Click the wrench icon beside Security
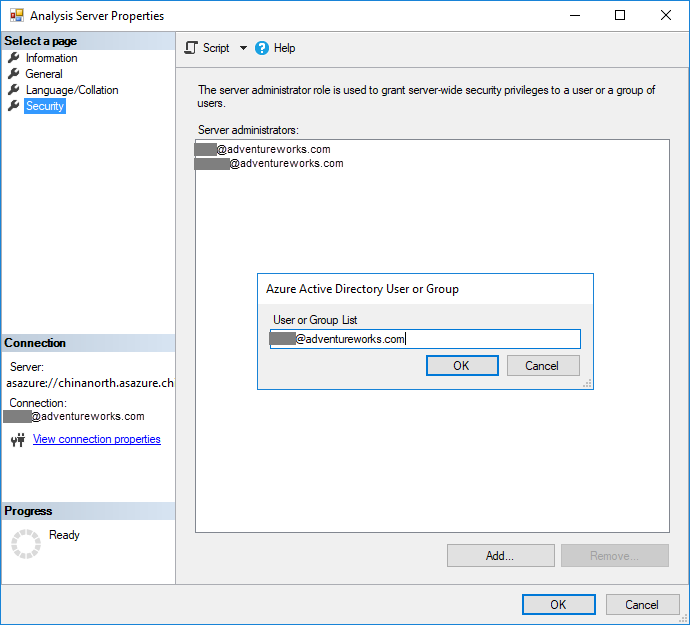 click(14, 105)
